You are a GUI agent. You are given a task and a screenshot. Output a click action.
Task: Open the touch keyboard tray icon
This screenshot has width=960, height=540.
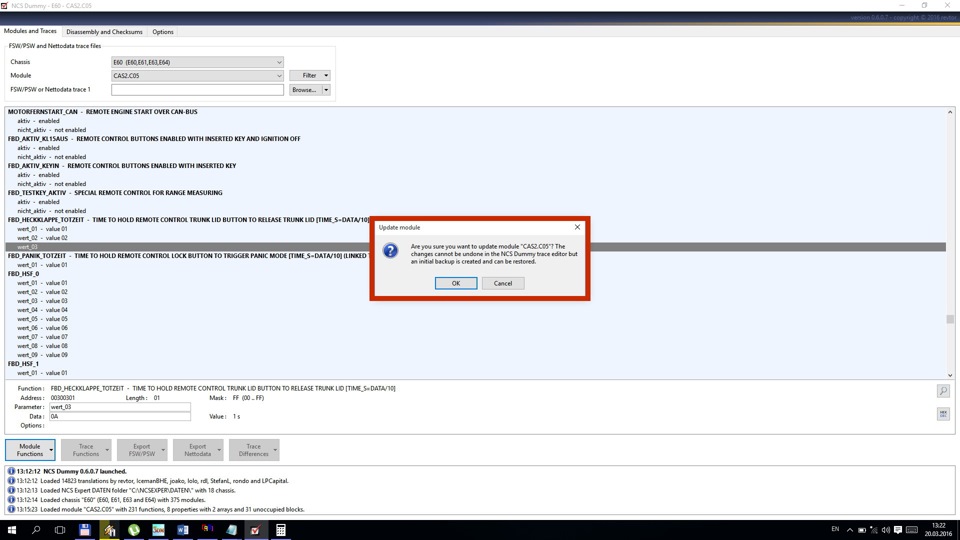912,530
